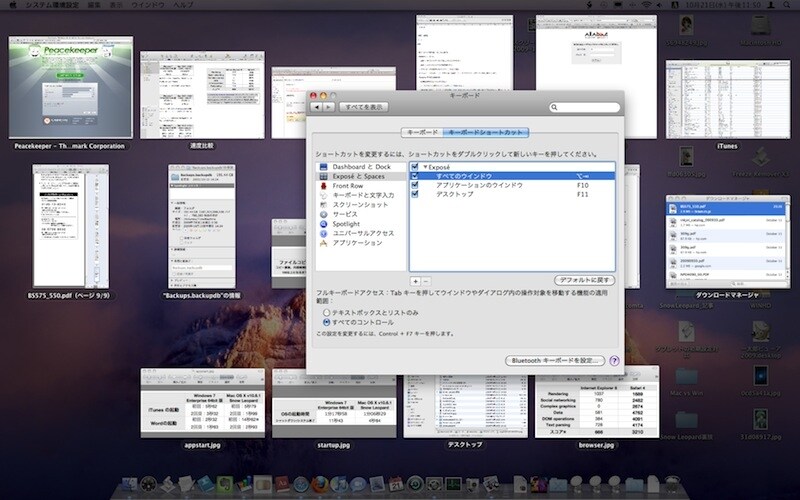Click the purple help question mark button
The width and height of the screenshot is (800, 500).
click(614, 360)
